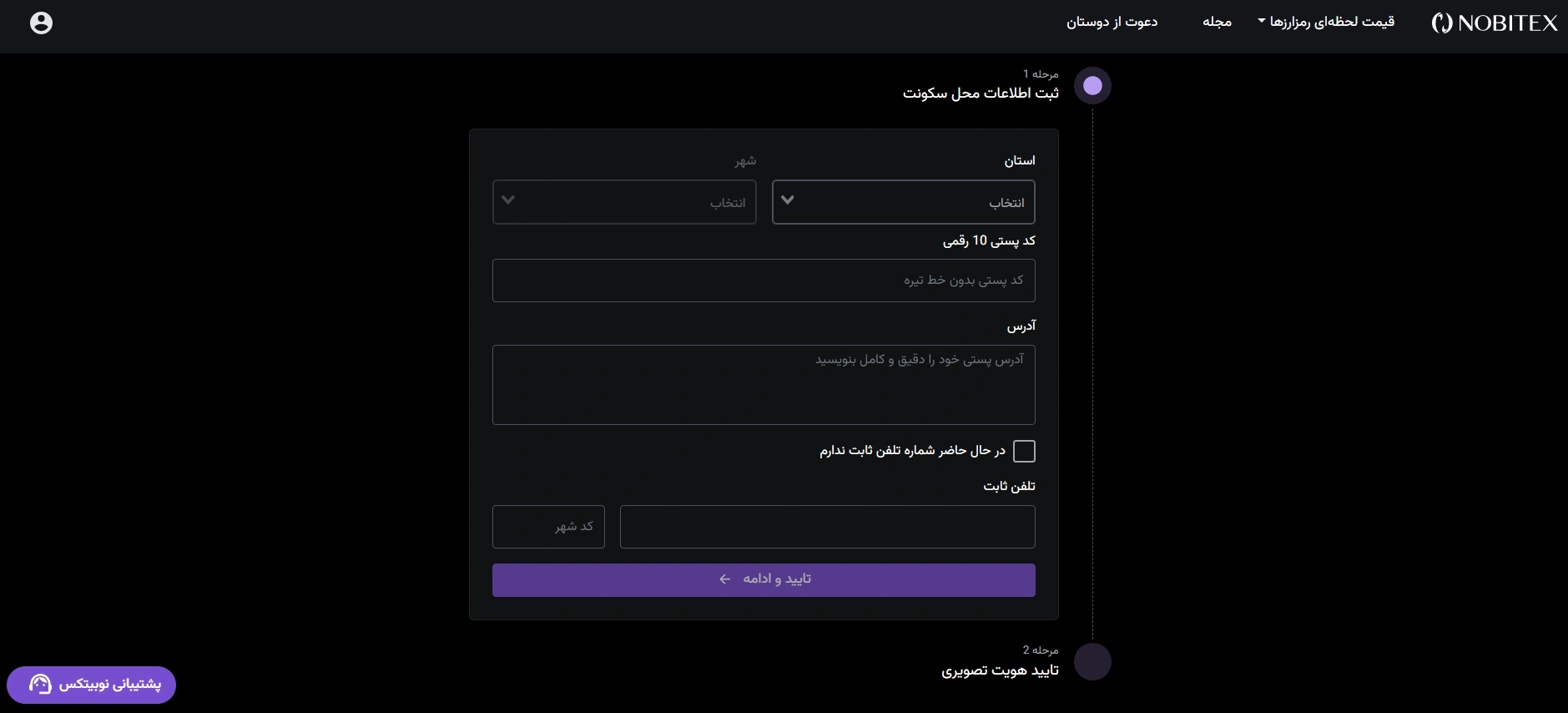
Task: Focus the 10-digit postal code field
Action: pos(764,281)
